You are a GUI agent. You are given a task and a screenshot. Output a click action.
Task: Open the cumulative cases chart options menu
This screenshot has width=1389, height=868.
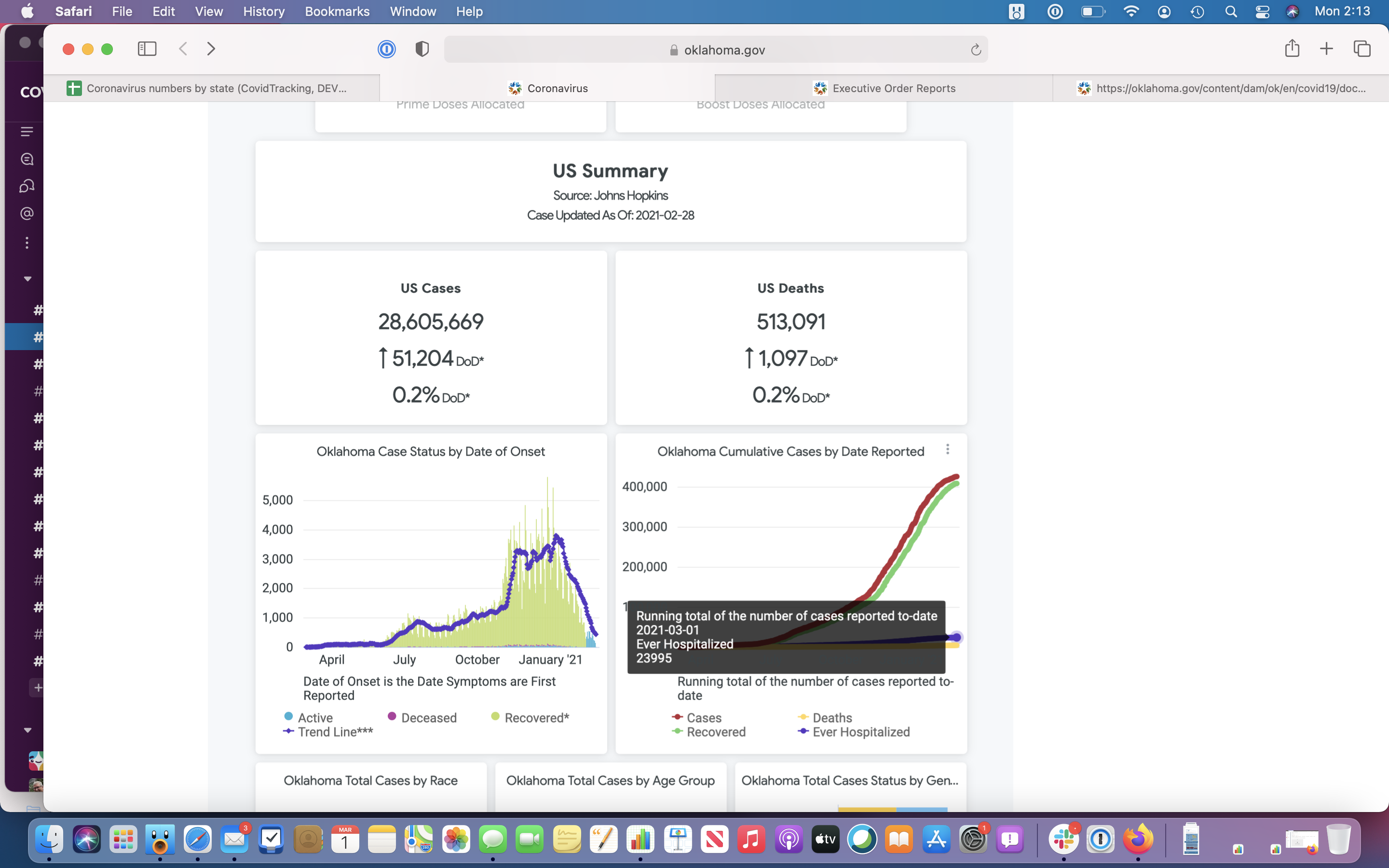(948, 449)
